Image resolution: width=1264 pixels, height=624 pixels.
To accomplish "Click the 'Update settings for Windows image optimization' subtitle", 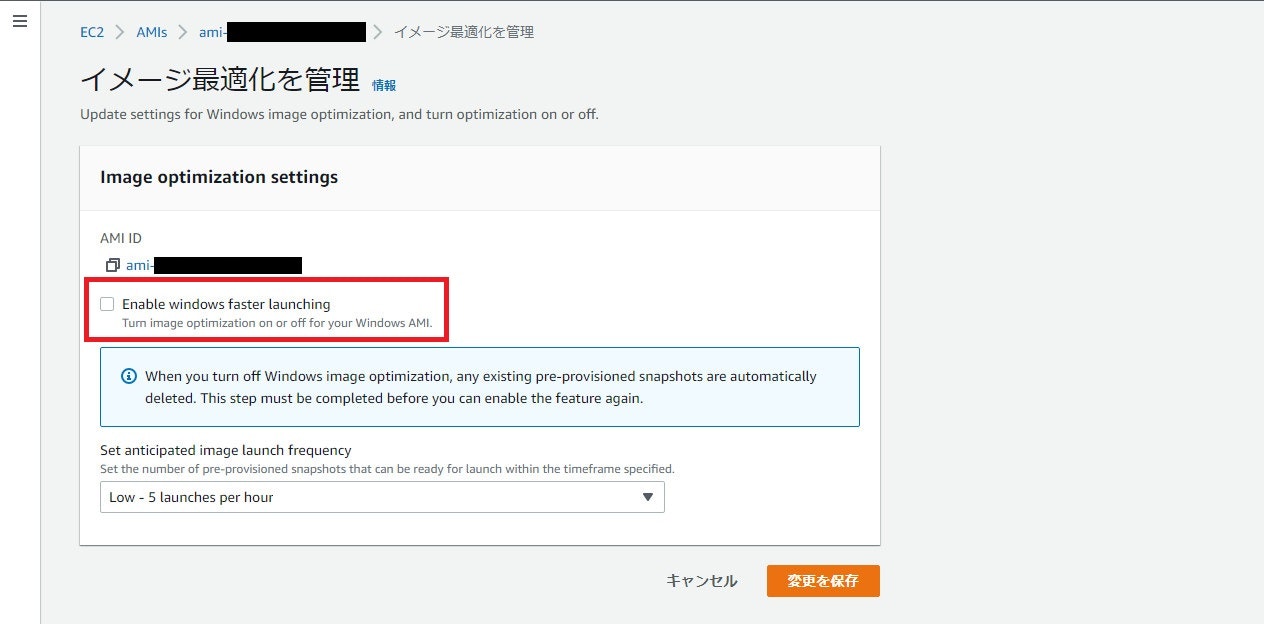I will click(339, 114).
